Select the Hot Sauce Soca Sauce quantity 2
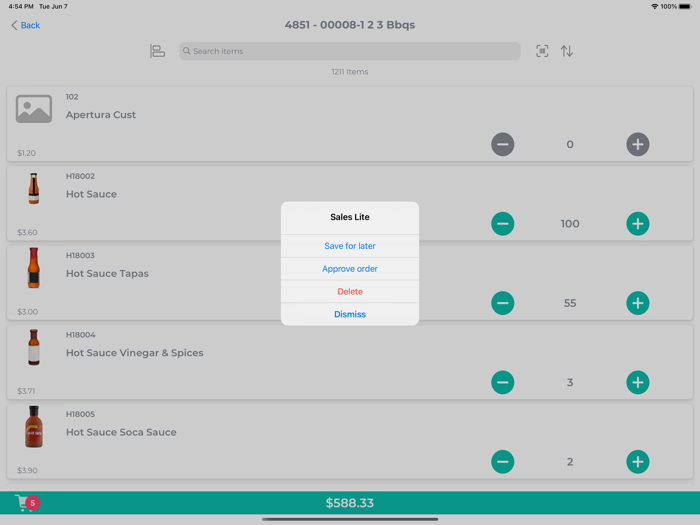700x525 pixels. (570, 462)
